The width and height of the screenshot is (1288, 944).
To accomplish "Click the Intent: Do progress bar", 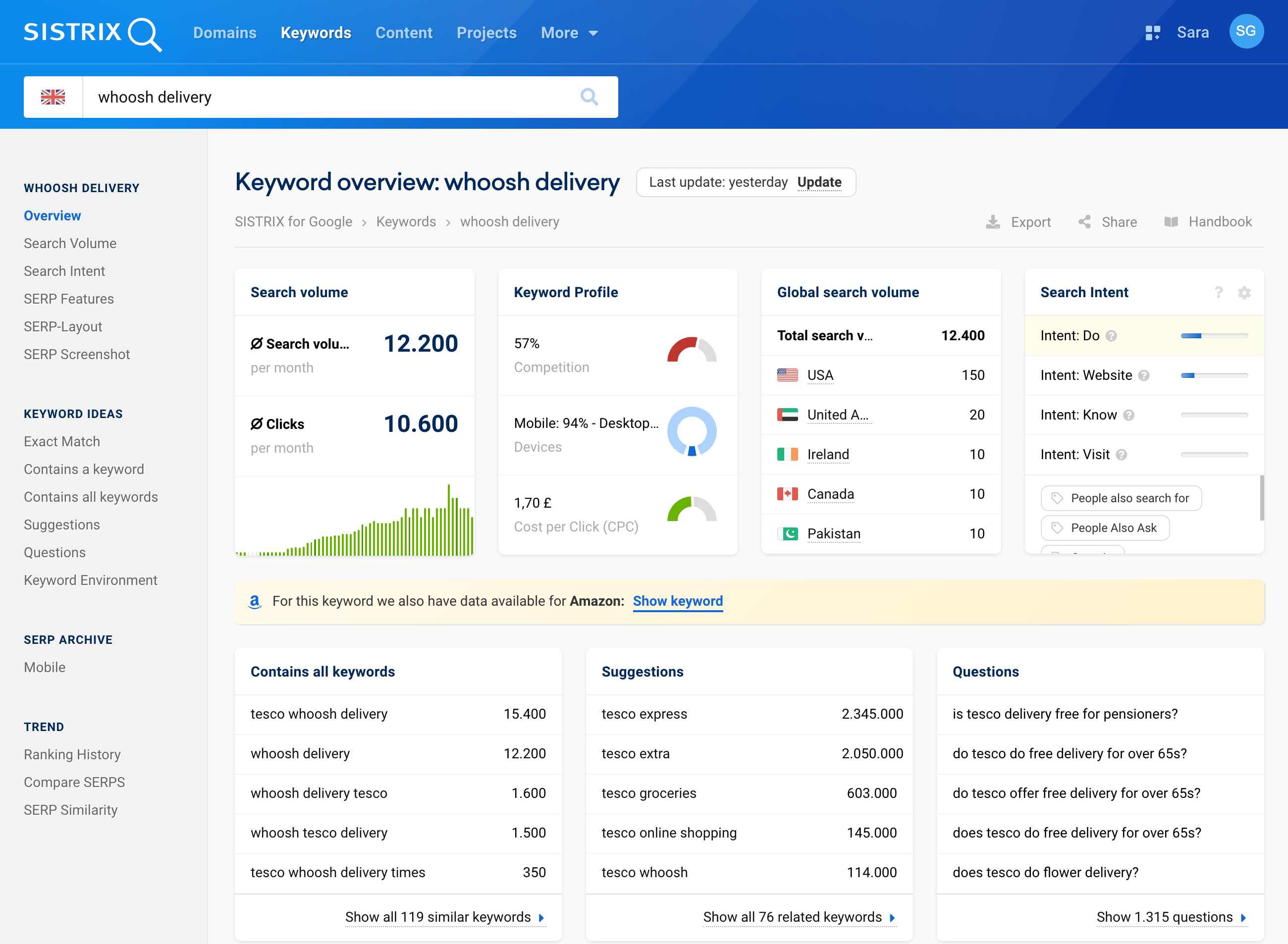I will click(x=1214, y=336).
